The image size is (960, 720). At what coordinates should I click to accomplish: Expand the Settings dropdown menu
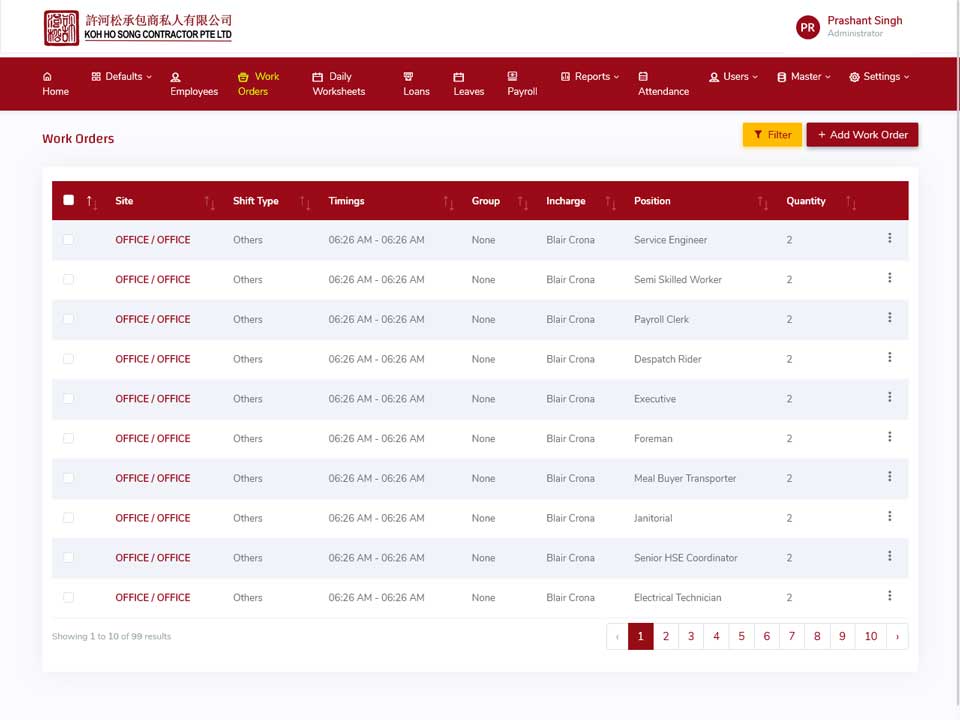879,77
